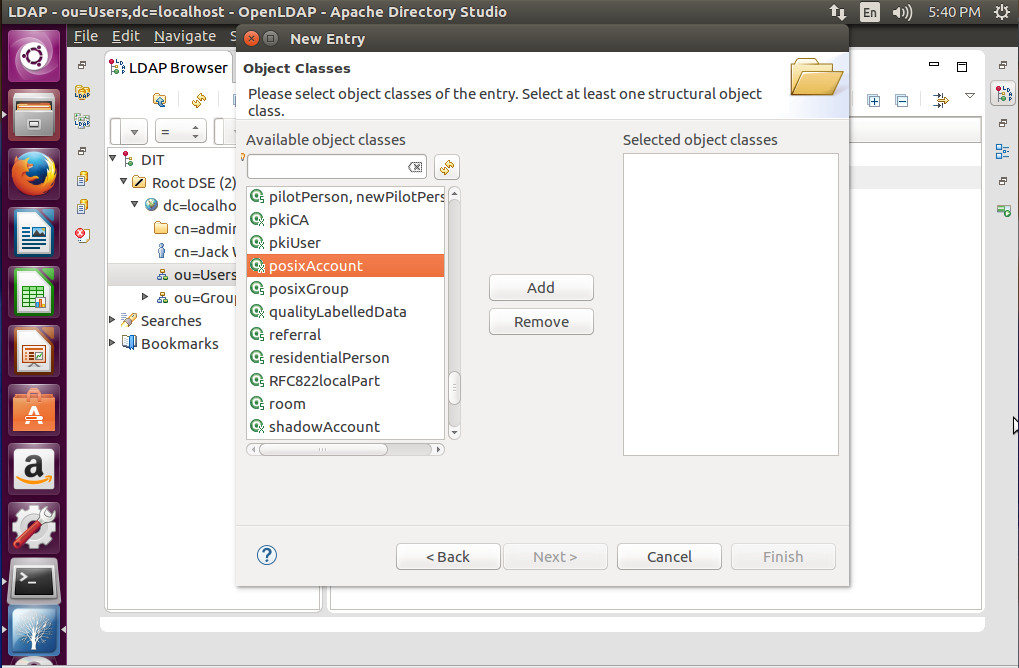Image resolution: width=1019 pixels, height=668 pixels.
Task: Click the Collapse All icon in right panel
Action: (902, 101)
